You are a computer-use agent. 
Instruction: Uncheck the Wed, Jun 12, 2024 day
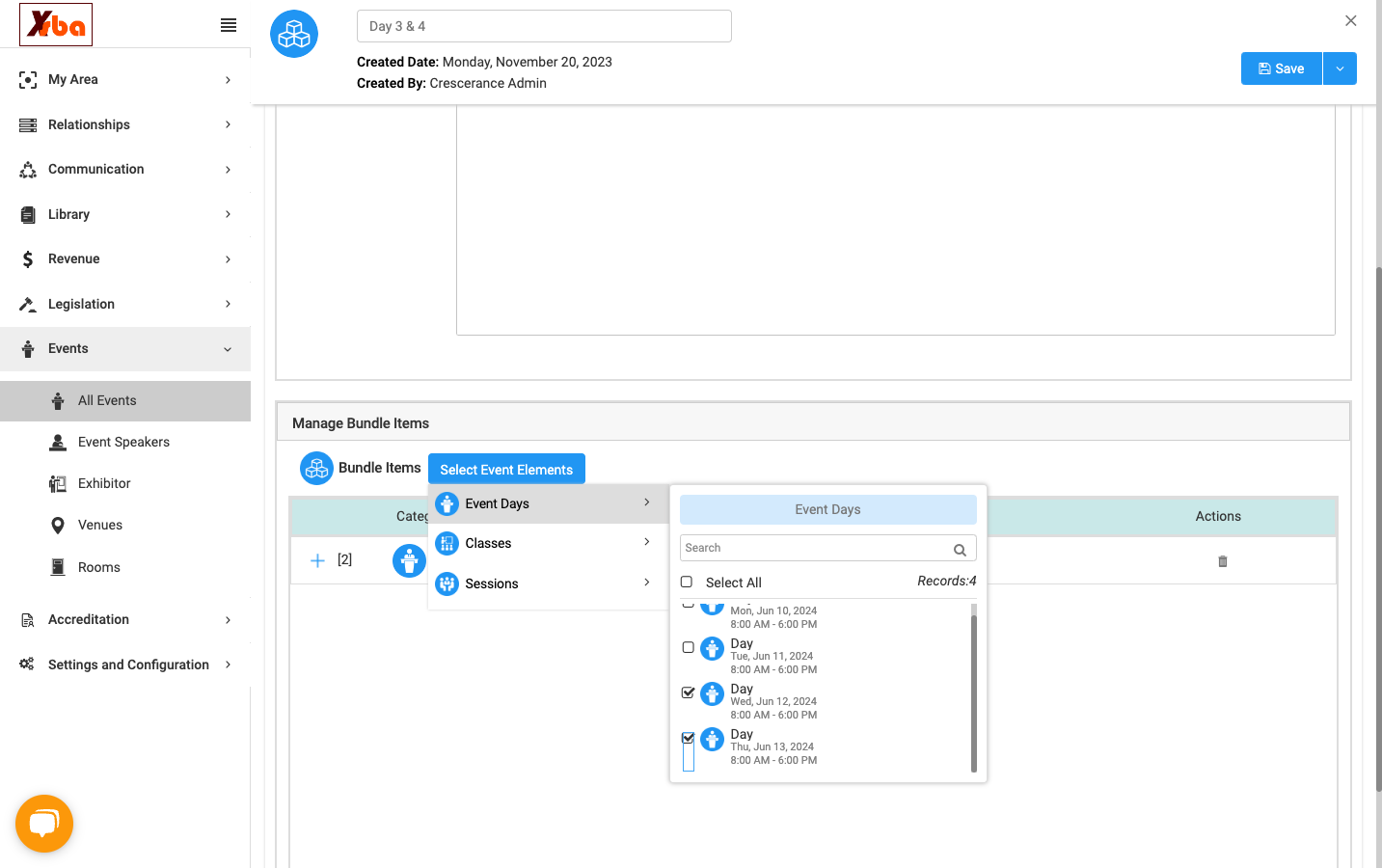(x=688, y=692)
